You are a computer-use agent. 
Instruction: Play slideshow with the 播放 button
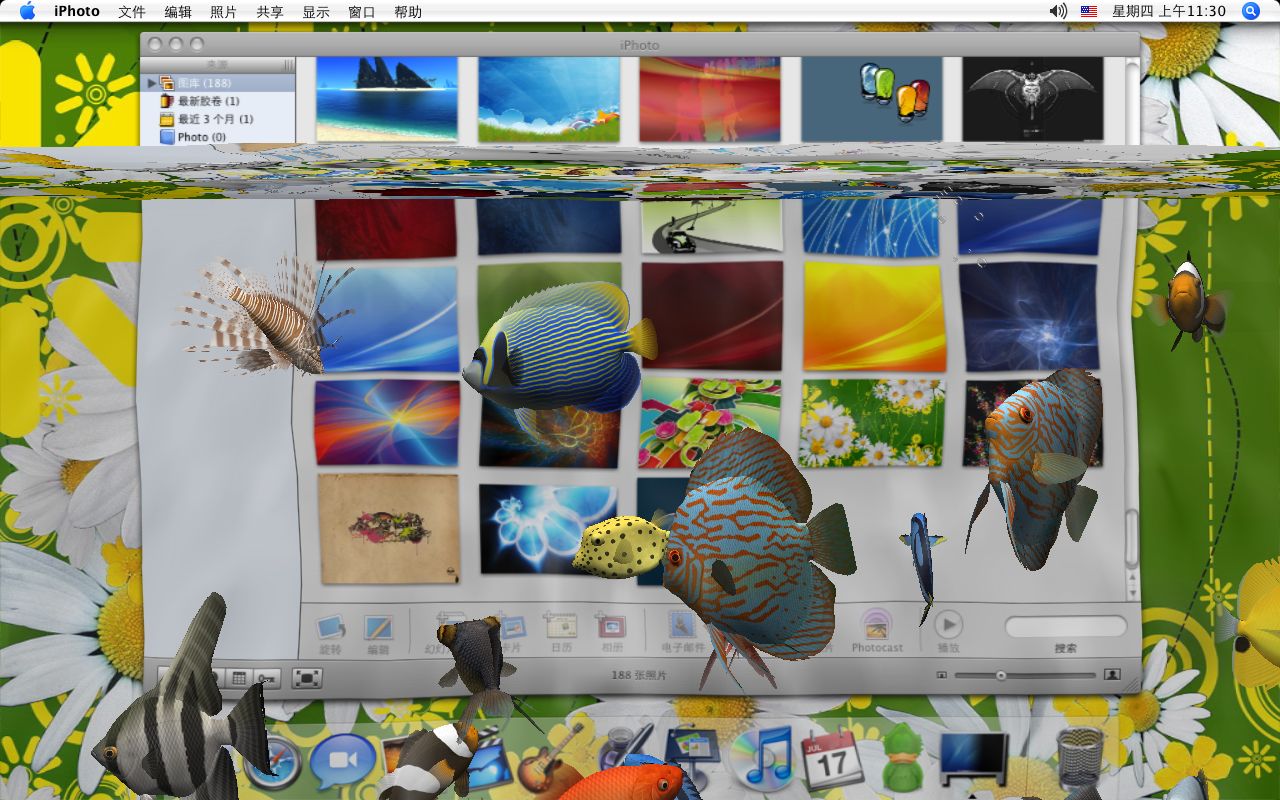click(x=948, y=625)
